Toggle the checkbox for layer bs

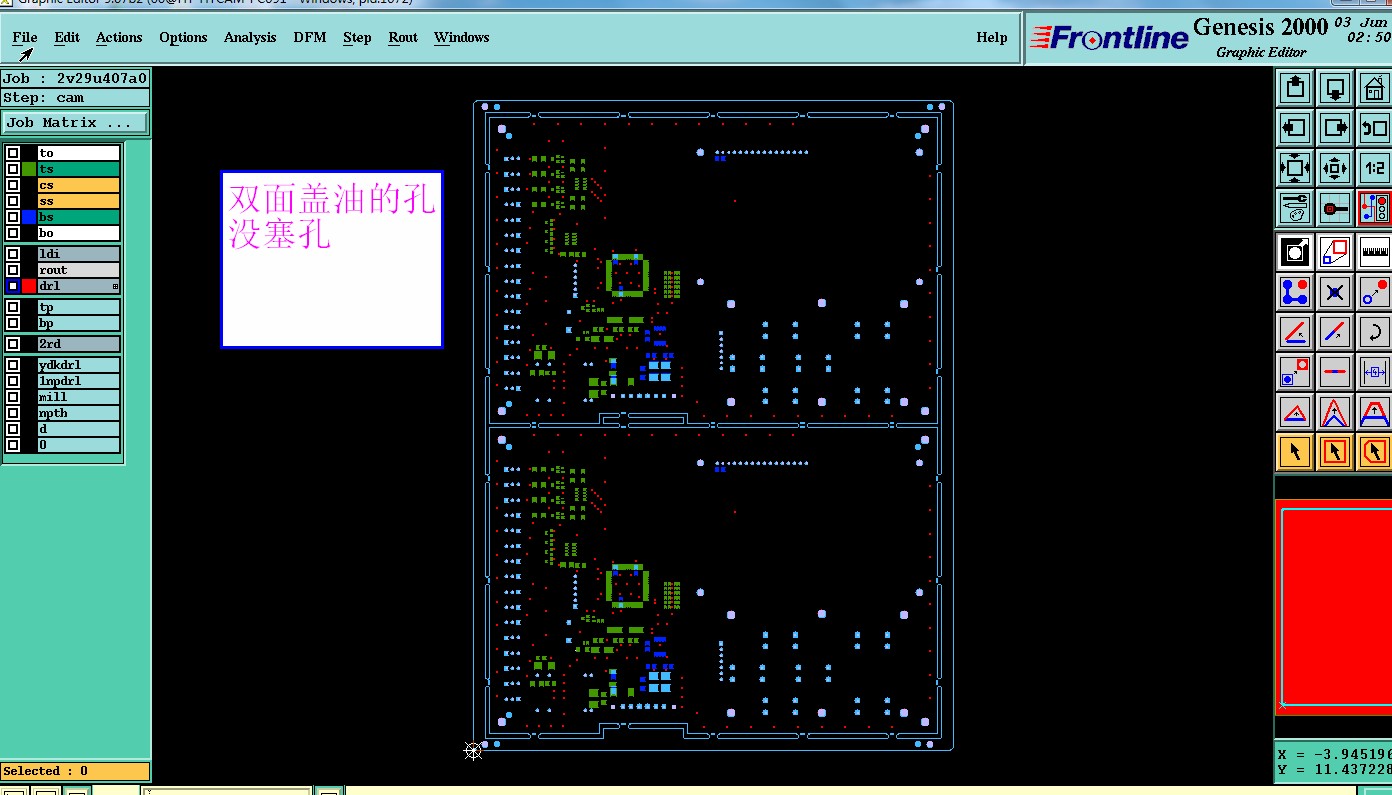[x=13, y=217]
